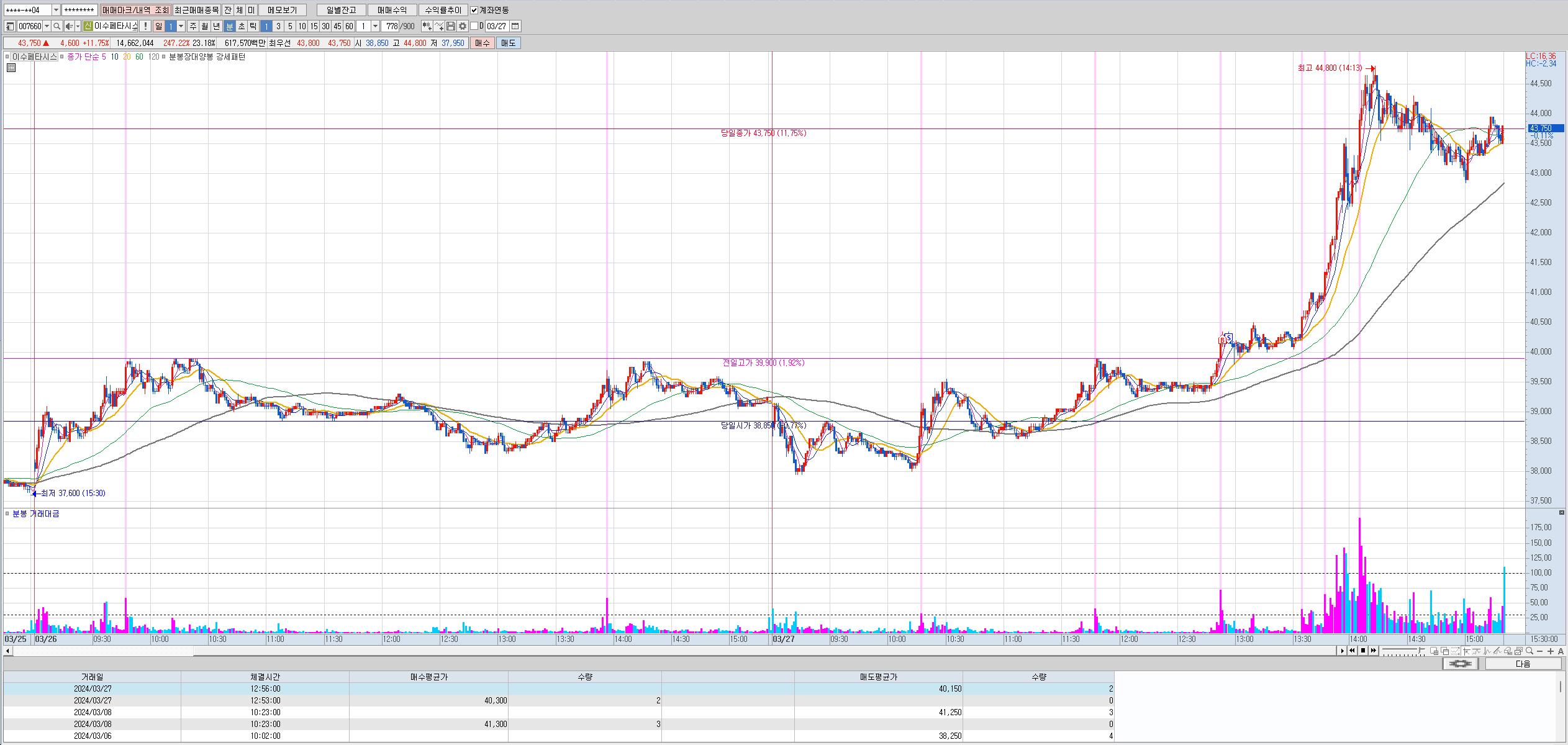Viewport: 1568px width, 745px height.
Task: Expand the tick interval value dropdown
Action: 375,26
